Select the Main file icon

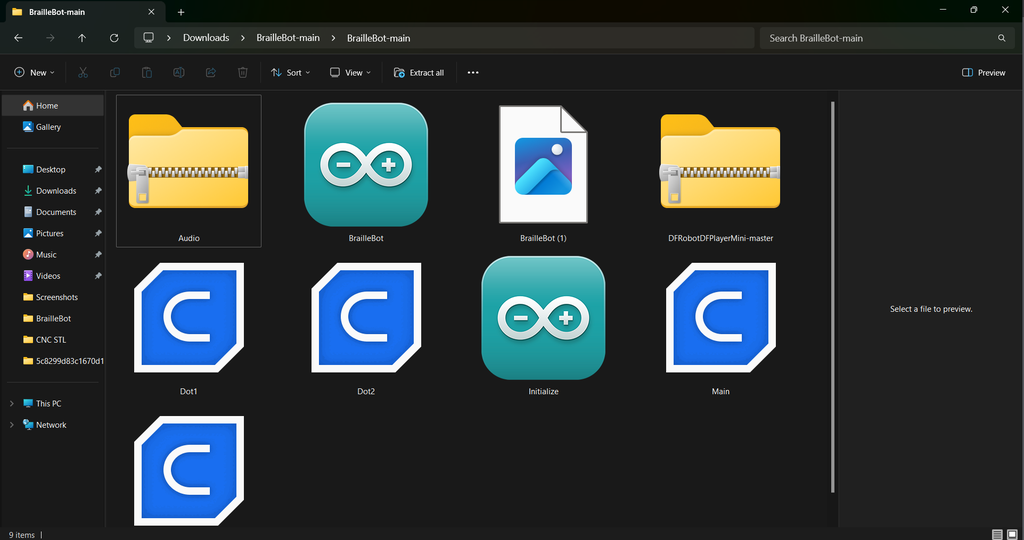click(720, 318)
